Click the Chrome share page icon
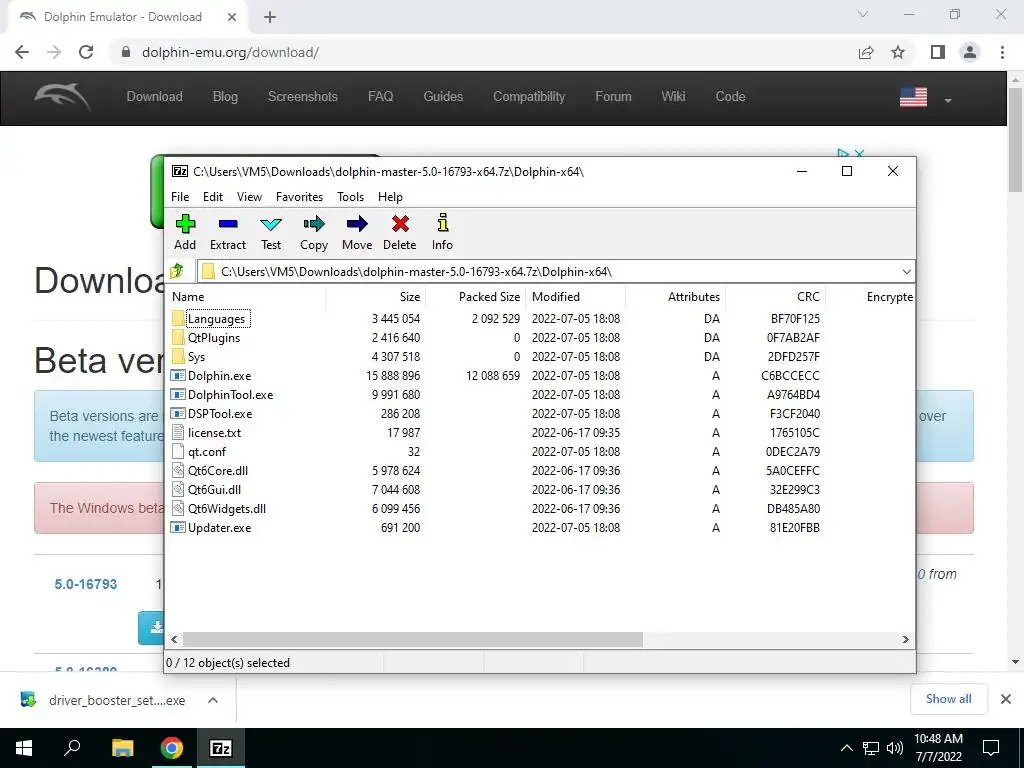1024x768 pixels. coord(866,52)
